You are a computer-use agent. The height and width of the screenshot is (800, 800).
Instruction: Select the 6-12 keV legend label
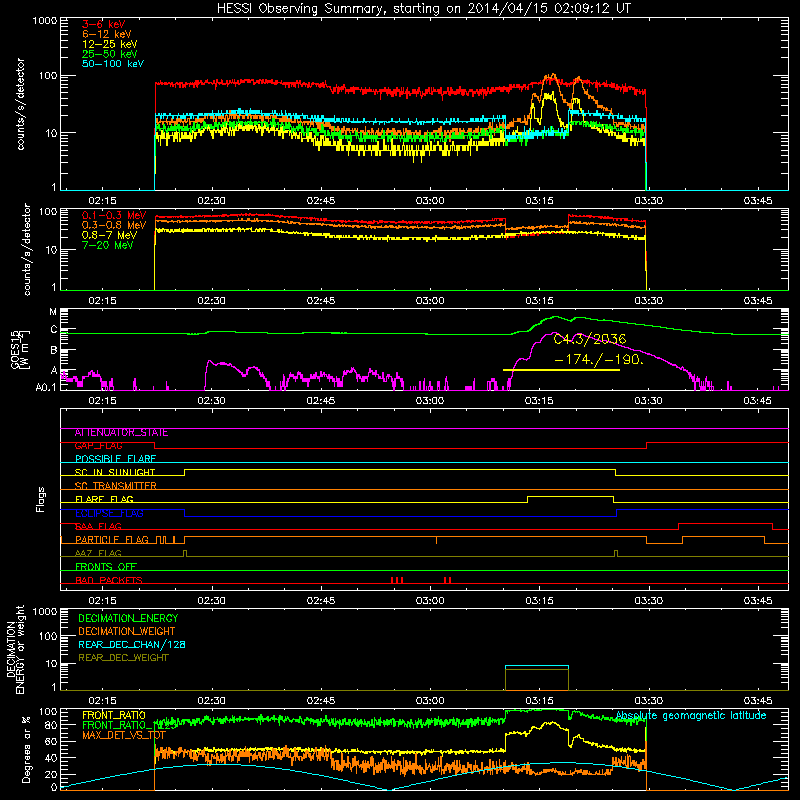[106, 34]
